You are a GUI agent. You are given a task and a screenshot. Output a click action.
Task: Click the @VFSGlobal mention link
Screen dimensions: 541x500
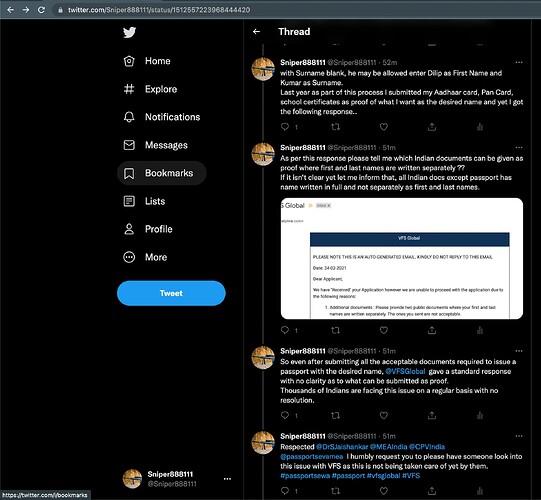[405, 371]
